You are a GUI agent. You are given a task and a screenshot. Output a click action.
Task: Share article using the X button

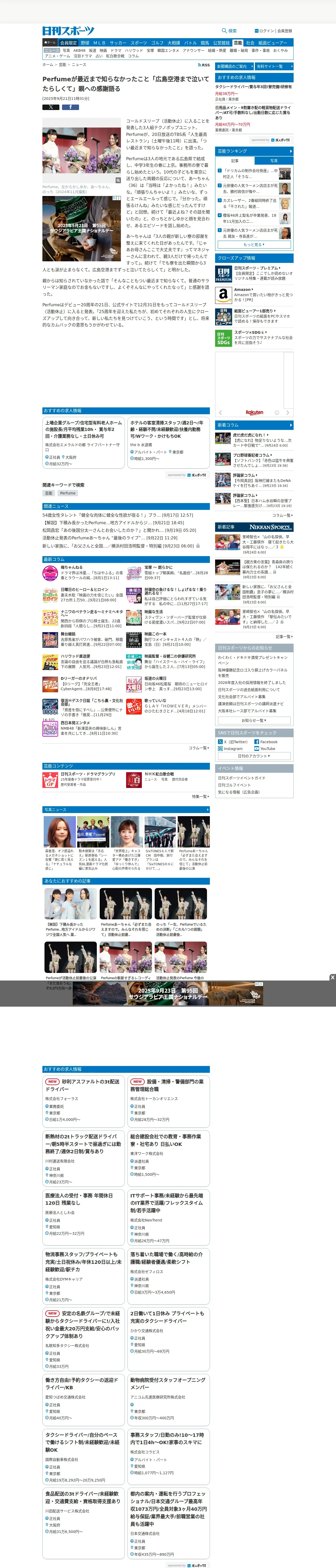[51, 107]
